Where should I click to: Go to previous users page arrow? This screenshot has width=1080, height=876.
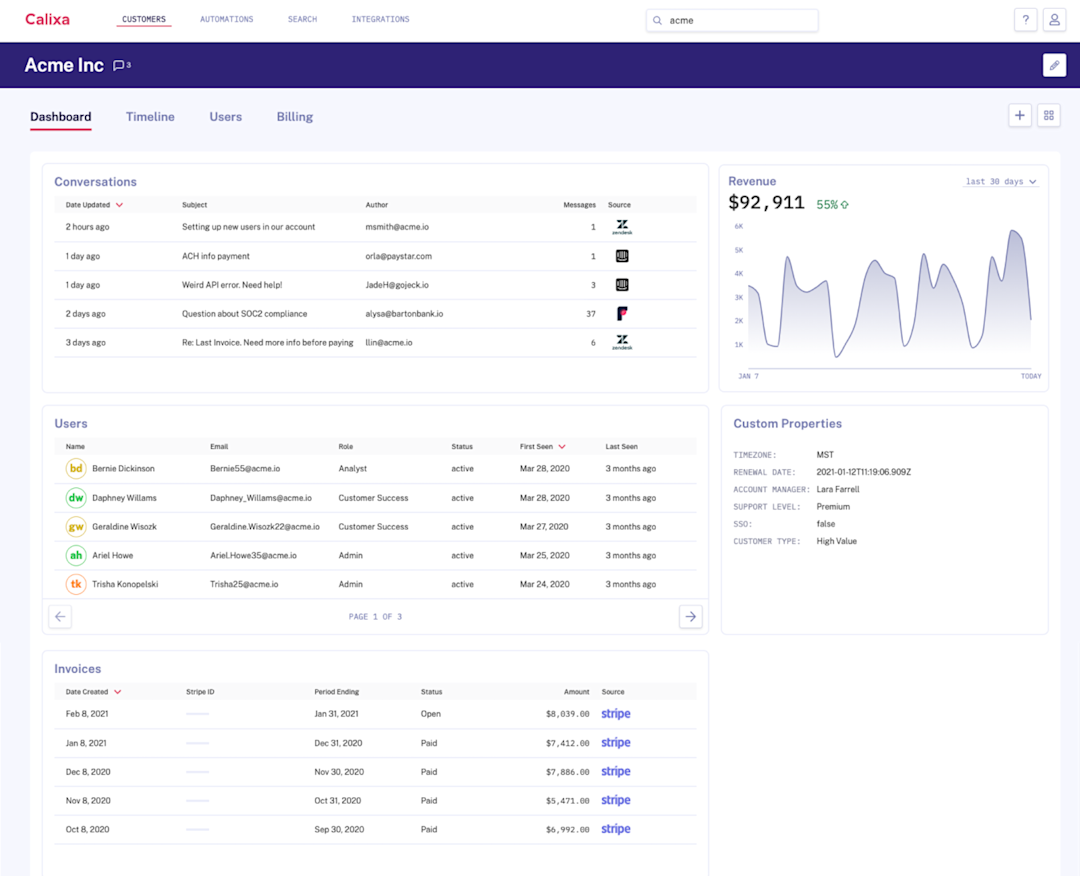coord(60,617)
